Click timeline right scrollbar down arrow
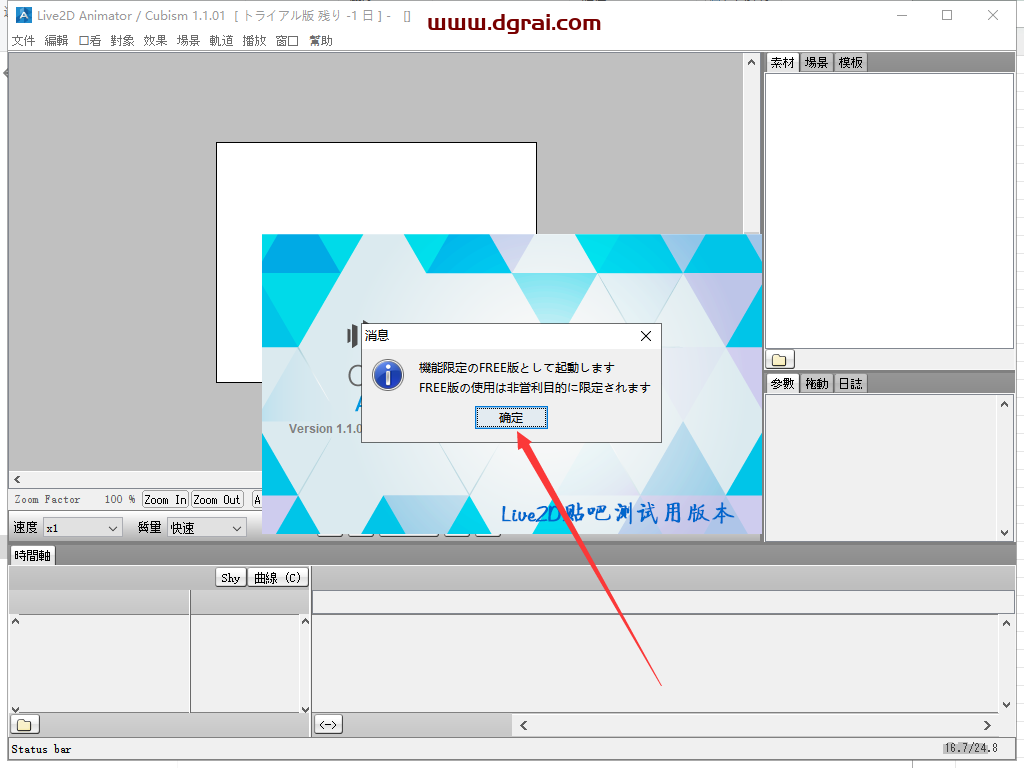This screenshot has height=768, width=1024. tap(1006, 705)
